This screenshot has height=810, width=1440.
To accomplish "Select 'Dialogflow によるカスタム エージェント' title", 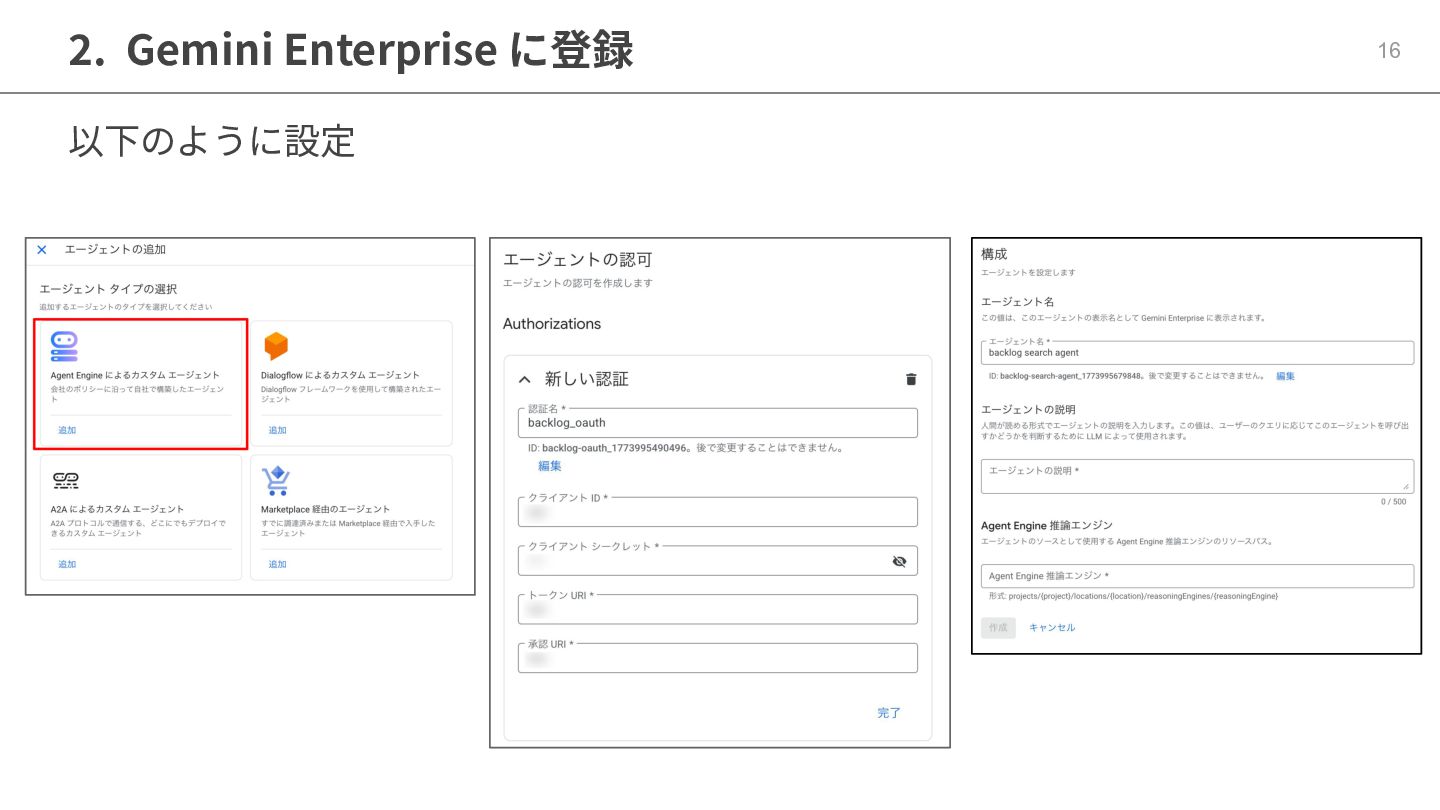I will [x=340, y=375].
